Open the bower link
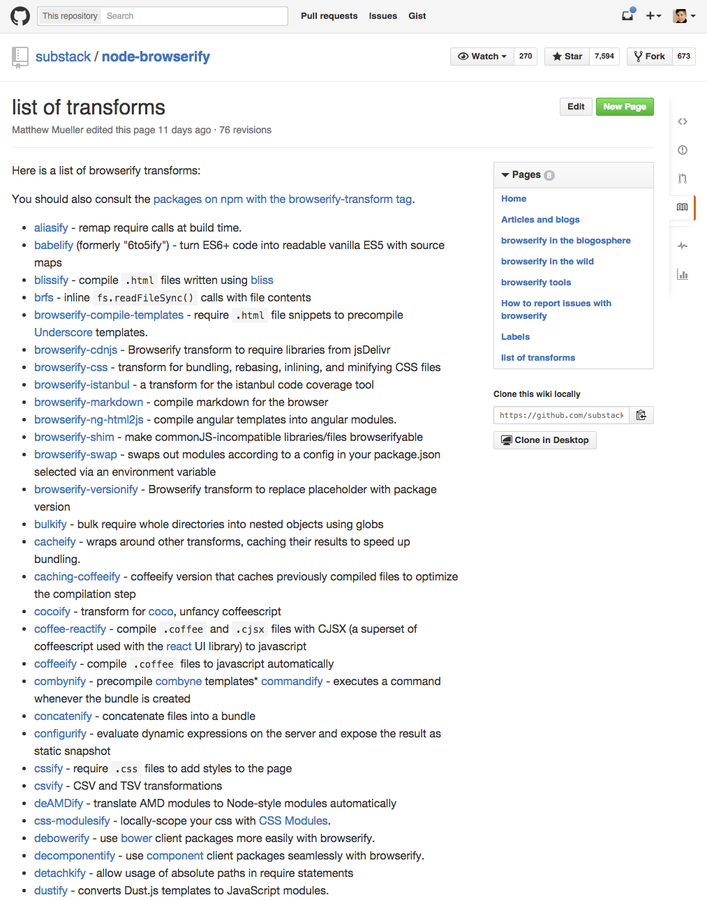This screenshot has width=707, height=900. [137, 838]
